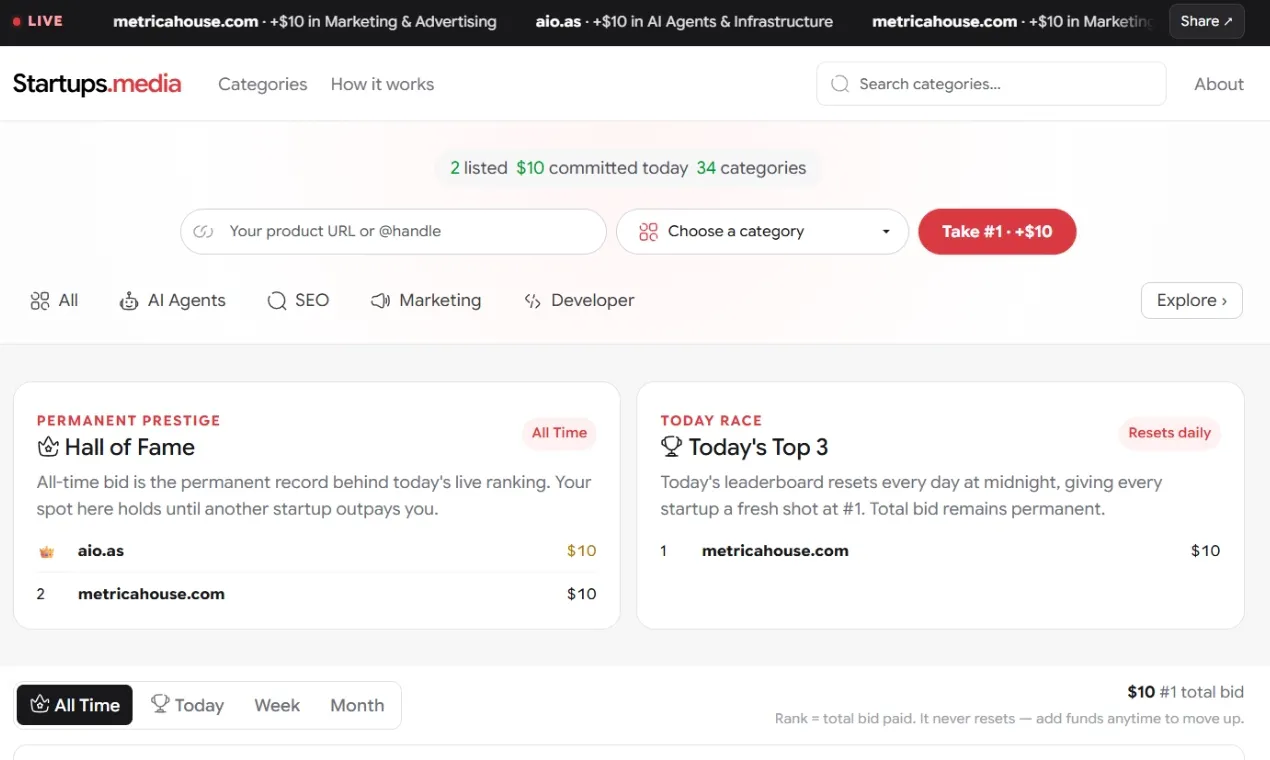1270x760 pixels.
Task: Click the All Time badge
Action: 559,433
